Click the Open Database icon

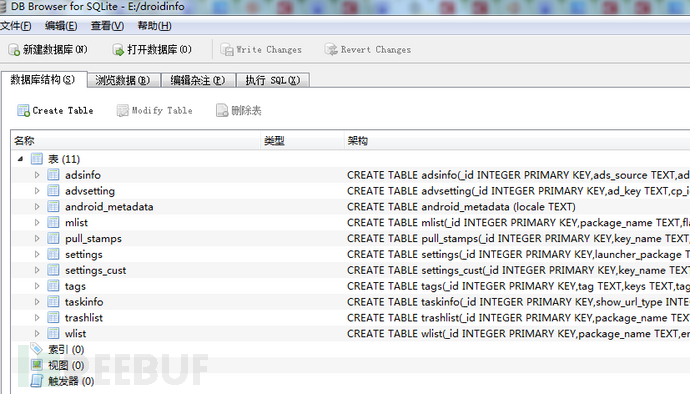pos(118,50)
